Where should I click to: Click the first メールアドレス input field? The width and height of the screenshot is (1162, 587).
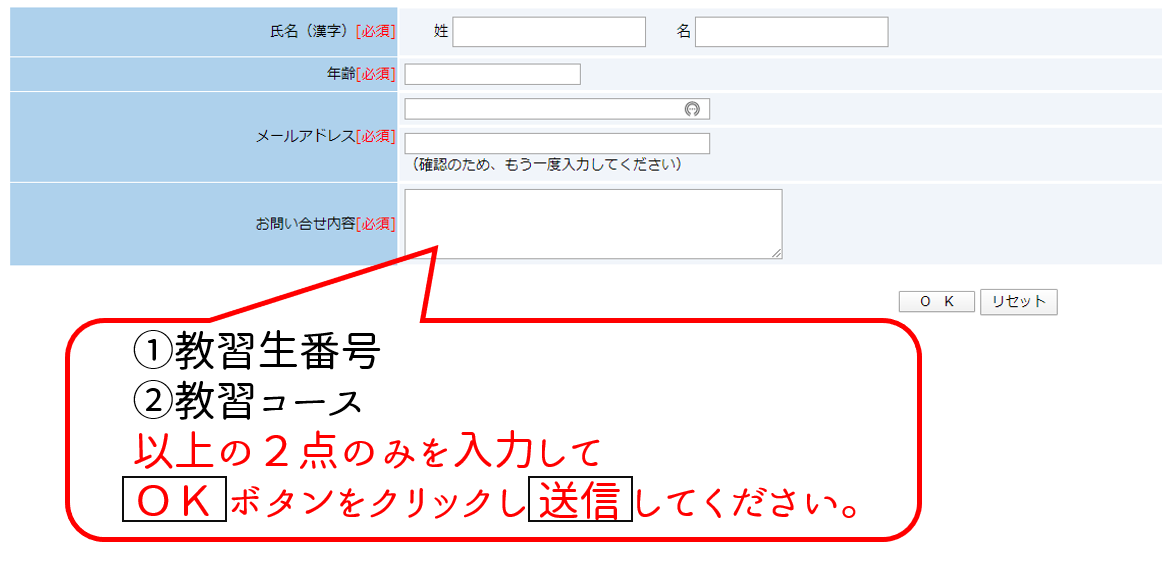click(557, 109)
